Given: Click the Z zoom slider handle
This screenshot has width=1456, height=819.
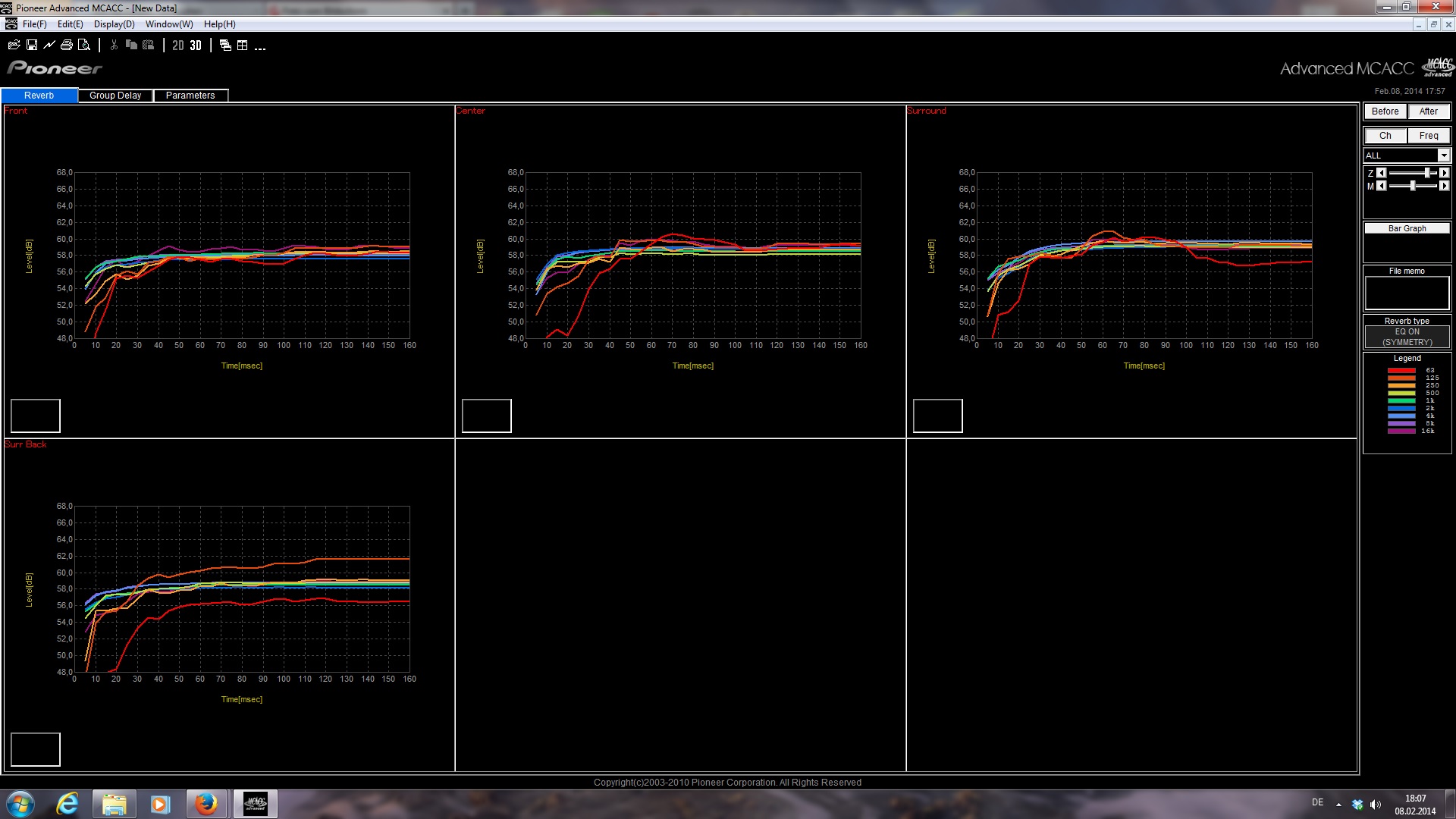Looking at the screenshot, I should click(x=1428, y=173).
